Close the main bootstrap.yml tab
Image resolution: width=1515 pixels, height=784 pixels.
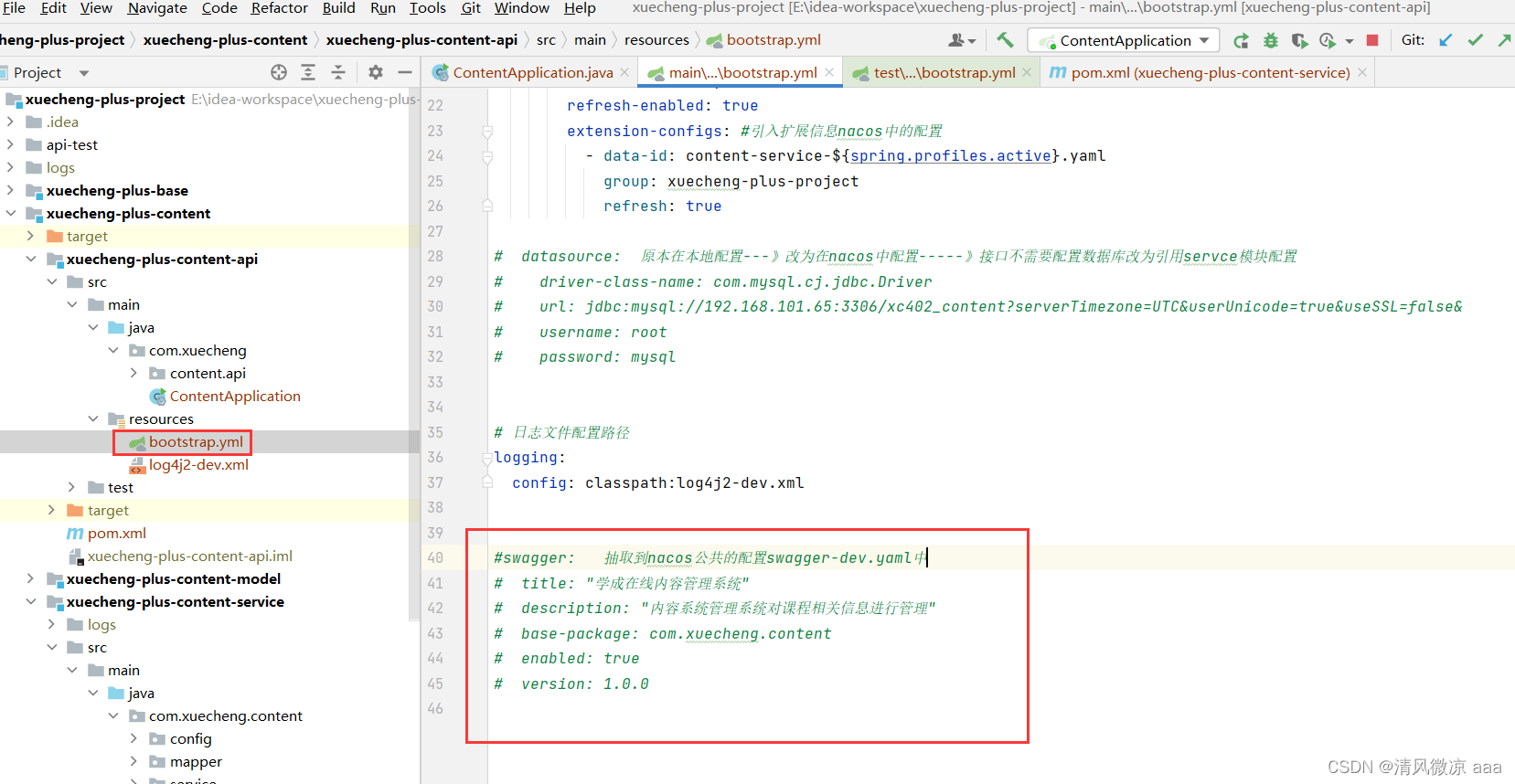coord(829,72)
